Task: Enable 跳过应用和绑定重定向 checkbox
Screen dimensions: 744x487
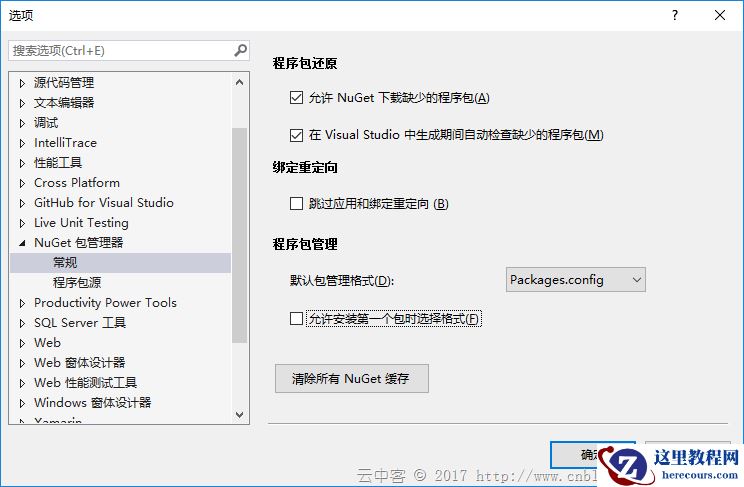Action: pos(296,204)
